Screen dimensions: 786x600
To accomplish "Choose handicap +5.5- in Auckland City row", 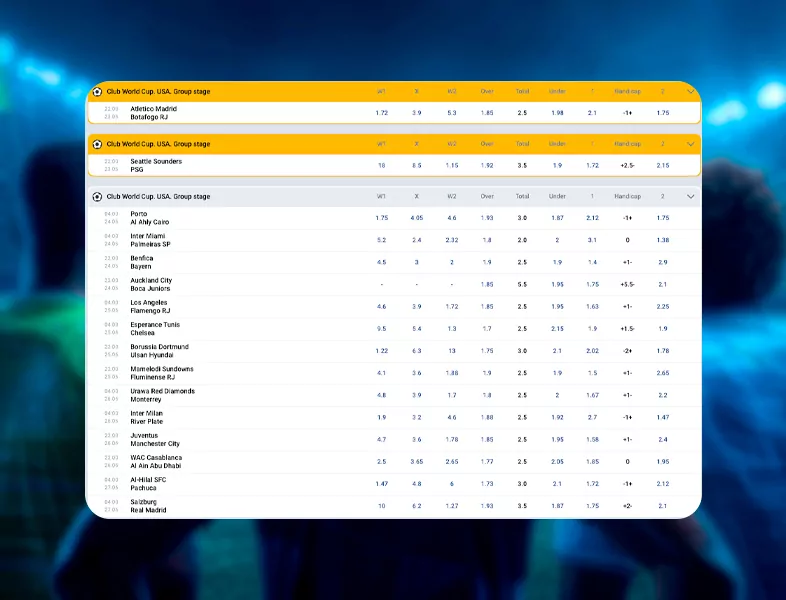I will [627, 284].
